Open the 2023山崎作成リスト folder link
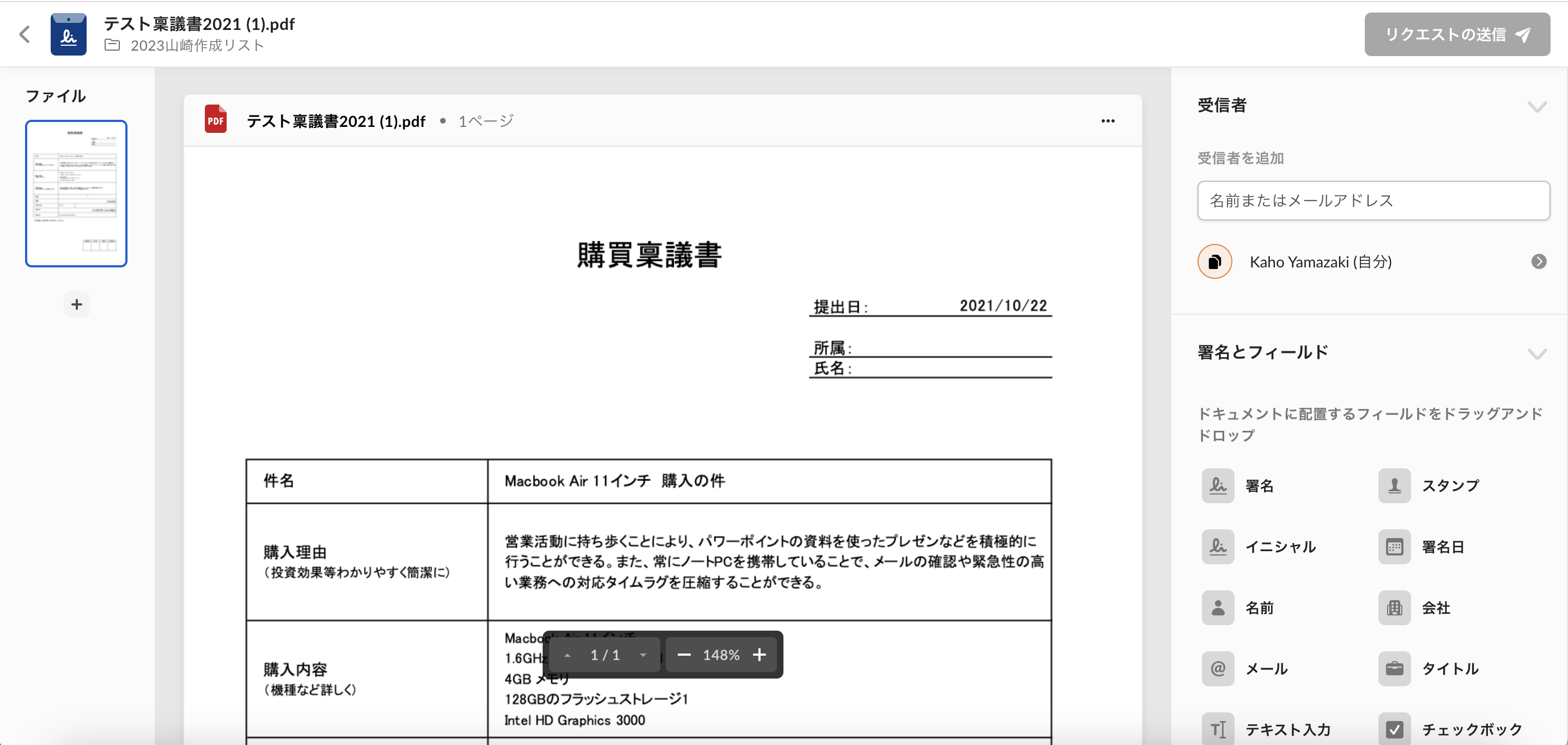 tap(197, 46)
